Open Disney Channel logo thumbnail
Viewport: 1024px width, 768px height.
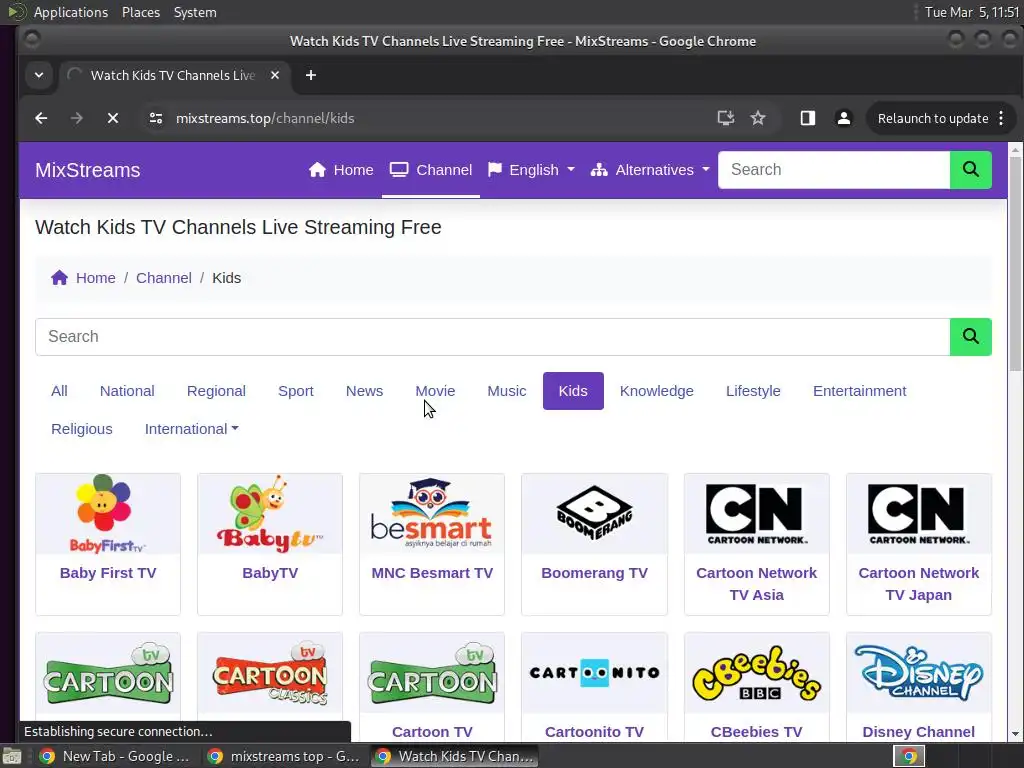918,673
